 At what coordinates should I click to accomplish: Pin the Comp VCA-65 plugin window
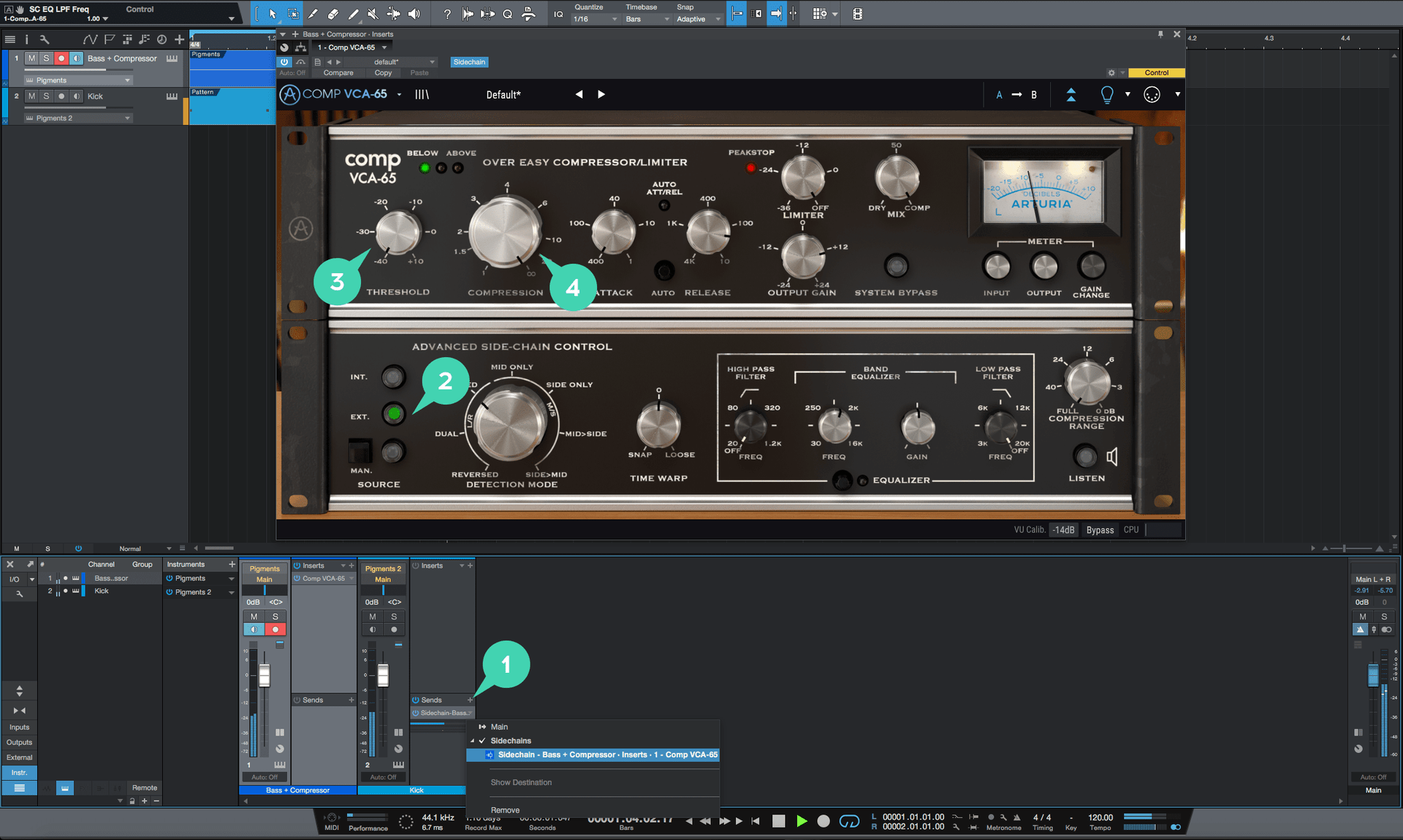tap(1160, 34)
